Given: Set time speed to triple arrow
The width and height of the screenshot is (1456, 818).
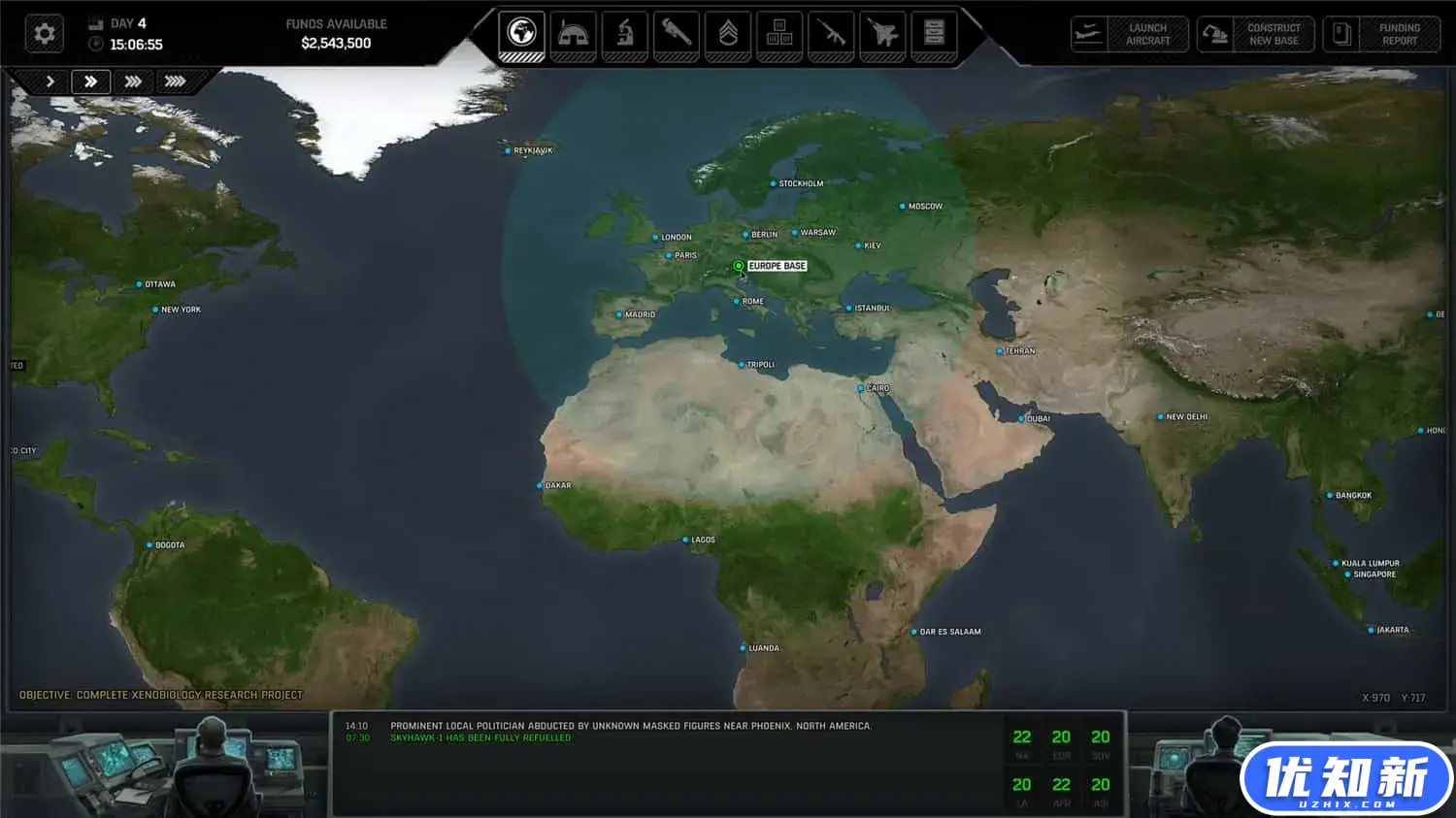Looking at the screenshot, I should click(x=133, y=82).
